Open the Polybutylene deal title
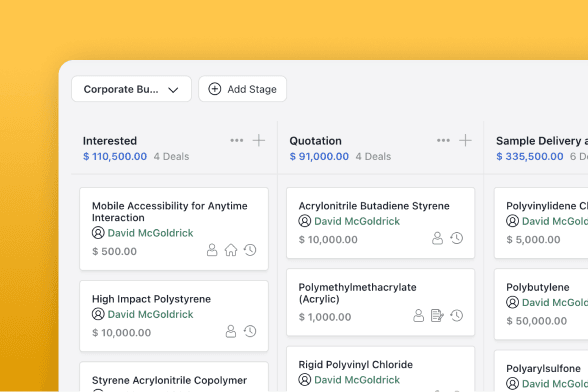Screen dimensions: 588x392 (x=538, y=287)
